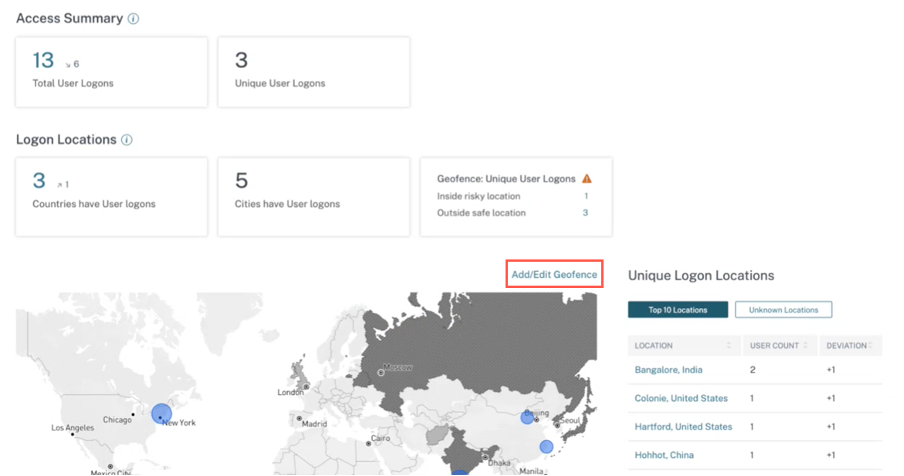The height and width of the screenshot is (476, 904).
Task: Open the Hartford, United States location link
Action: coord(683,427)
